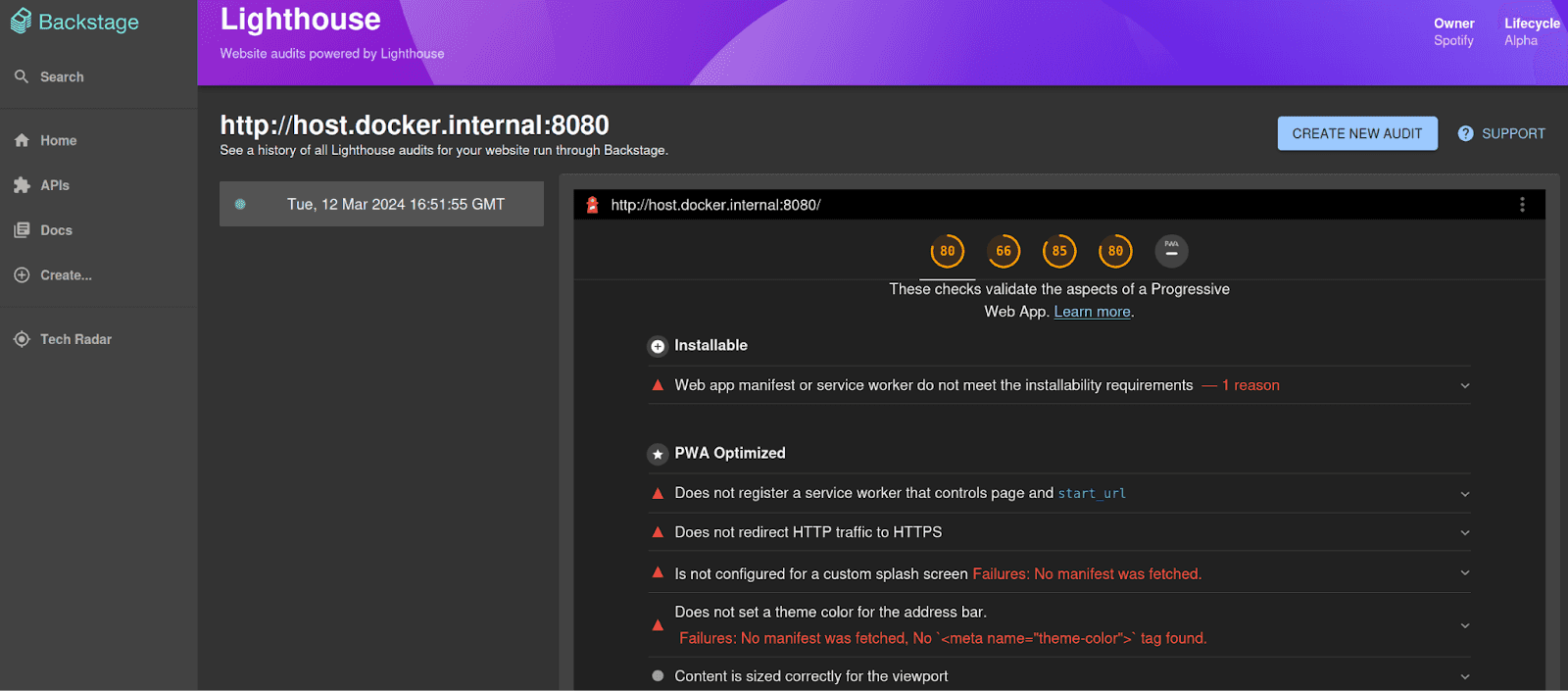Open the Support link
This screenshot has height=691, width=1568.
click(x=1501, y=133)
